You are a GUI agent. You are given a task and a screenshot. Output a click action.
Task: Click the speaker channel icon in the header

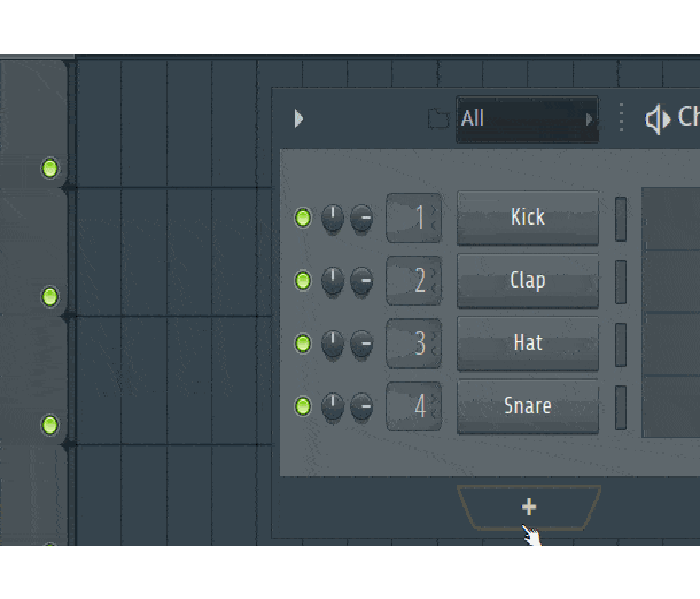pyautogui.click(x=658, y=119)
